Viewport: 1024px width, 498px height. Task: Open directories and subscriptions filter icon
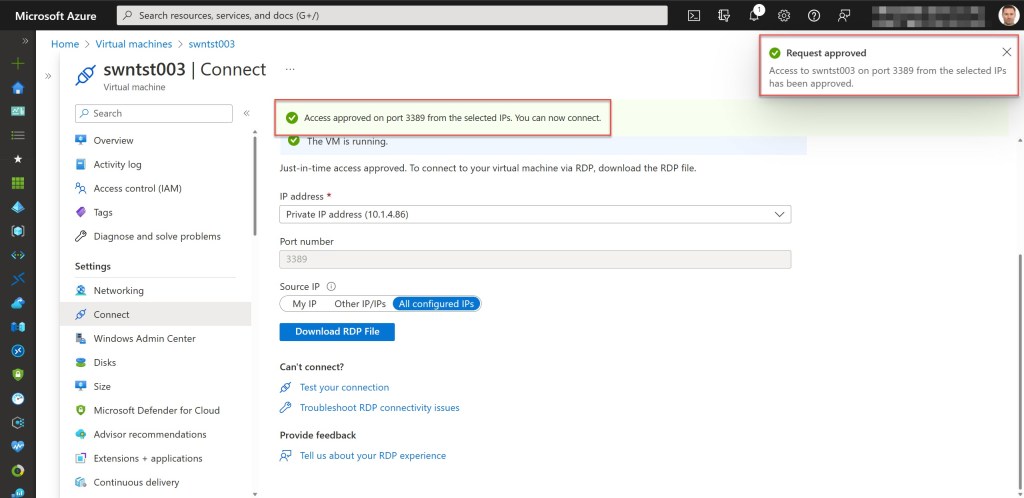724,15
